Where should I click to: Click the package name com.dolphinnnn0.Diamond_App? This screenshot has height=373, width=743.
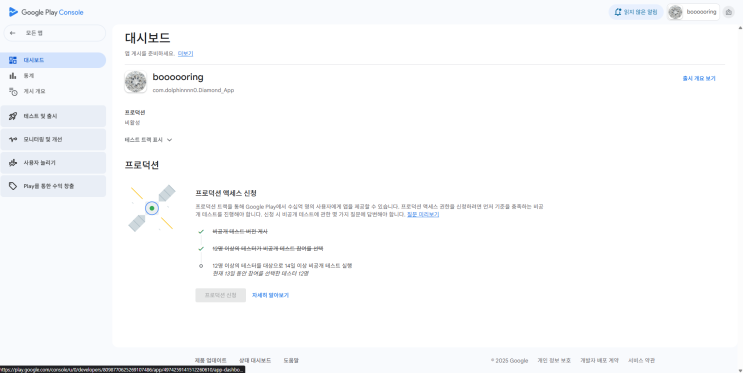tap(193, 90)
